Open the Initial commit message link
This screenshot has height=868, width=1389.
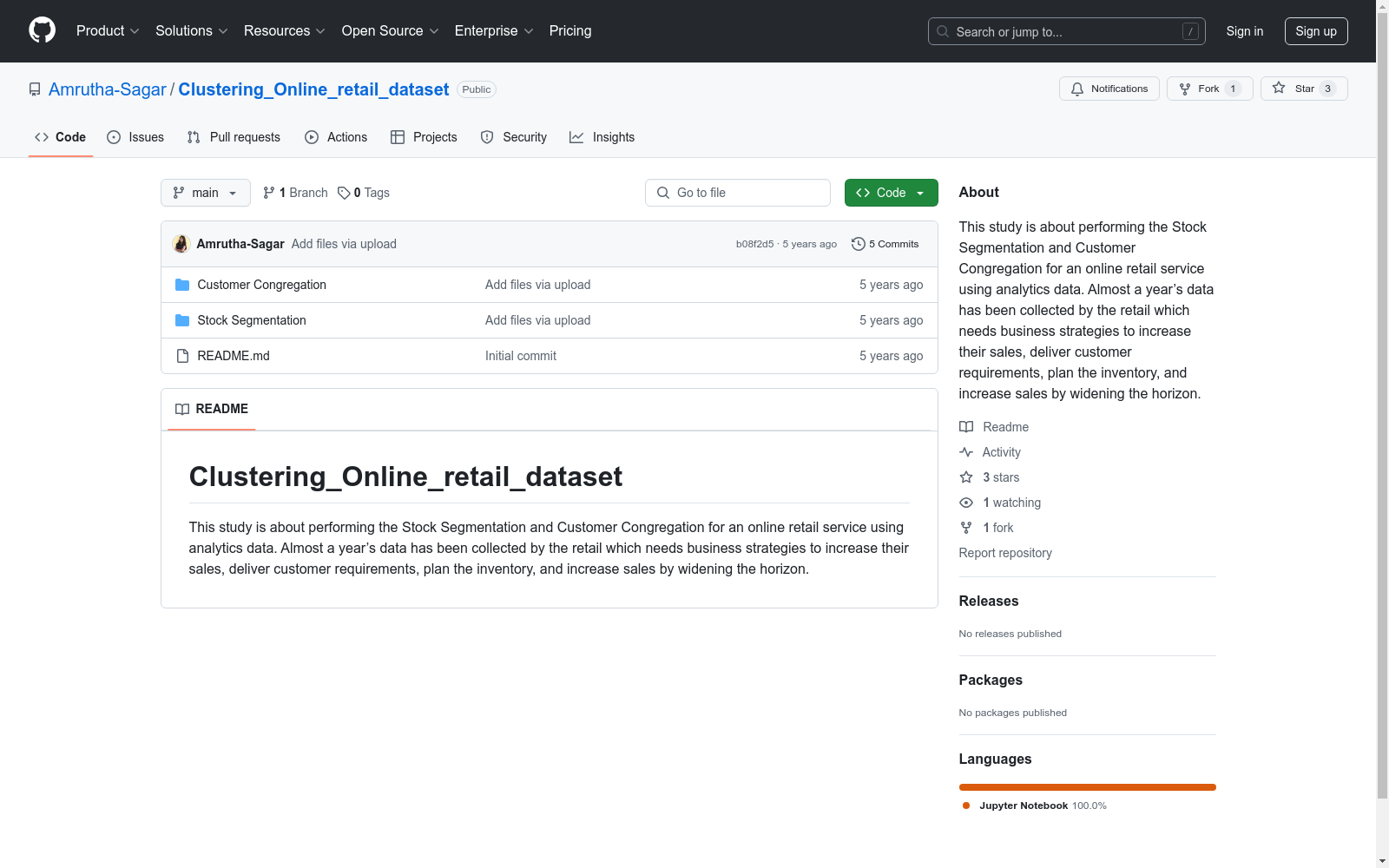[x=521, y=356]
